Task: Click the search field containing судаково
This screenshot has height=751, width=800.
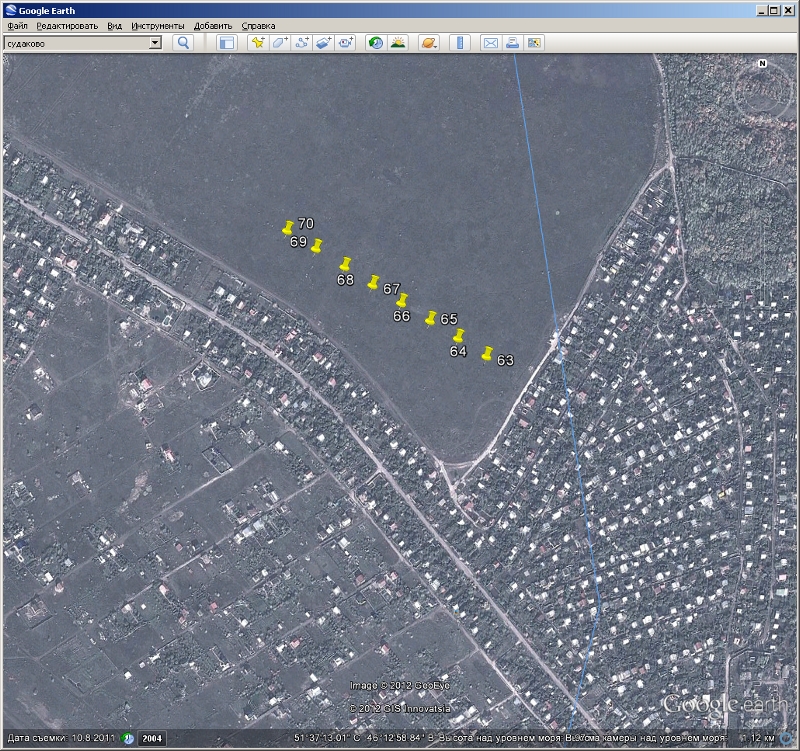Action: [77, 43]
